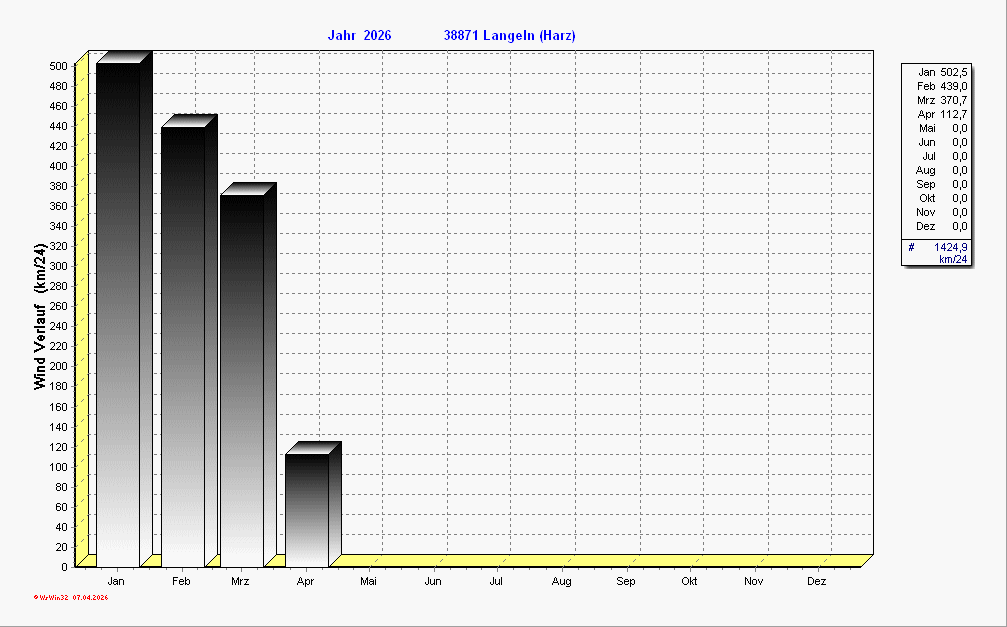Click the 'Jahr 2026' title text
This screenshot has width=1007, height=627.
click(359, 36)
